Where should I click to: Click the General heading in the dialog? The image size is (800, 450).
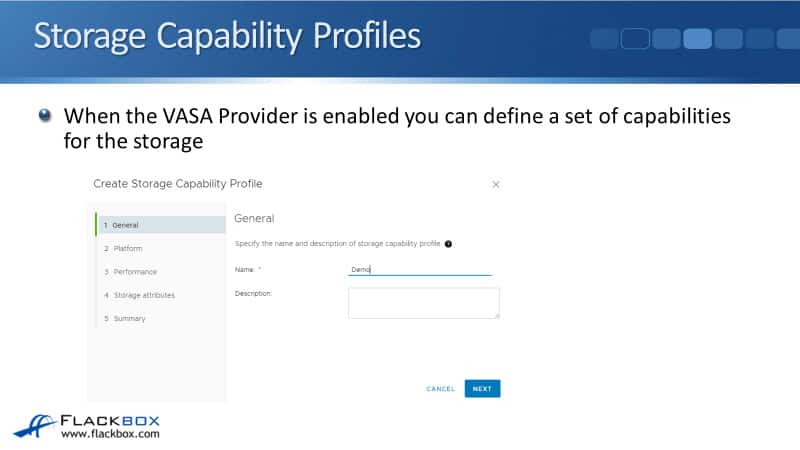tap(254, 218)
